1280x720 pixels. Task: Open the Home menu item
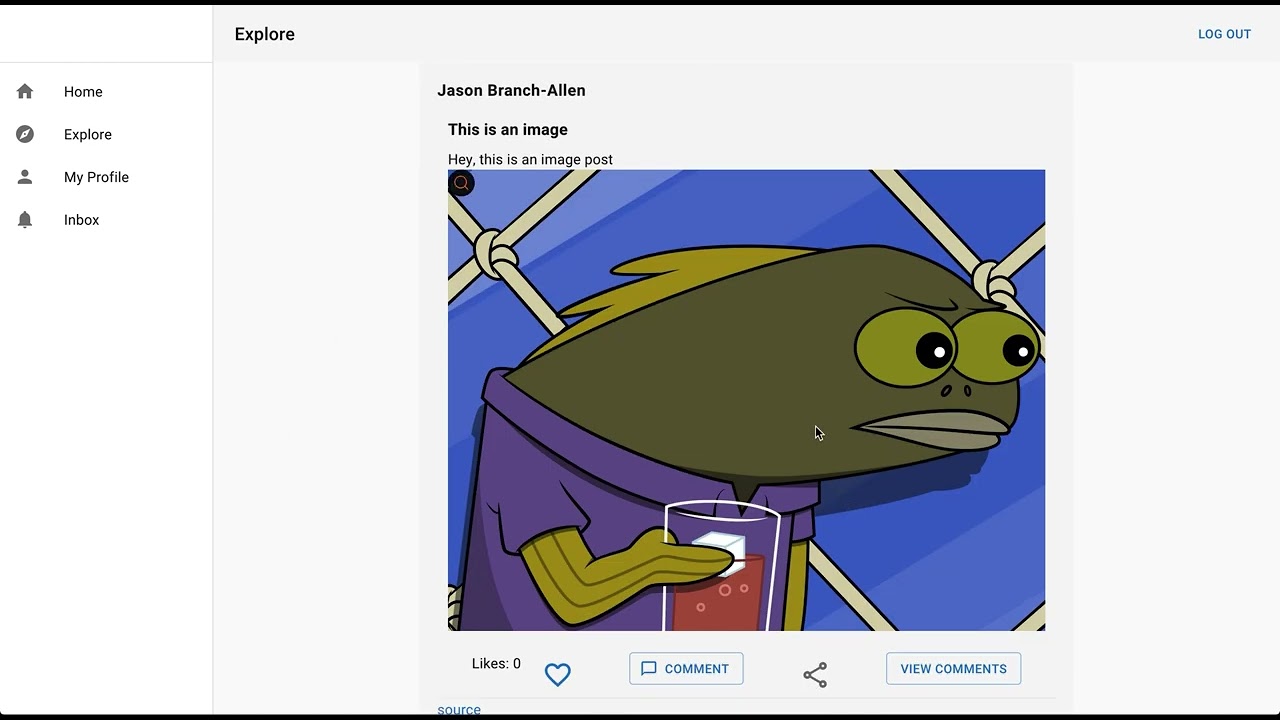tap(106, 92)
